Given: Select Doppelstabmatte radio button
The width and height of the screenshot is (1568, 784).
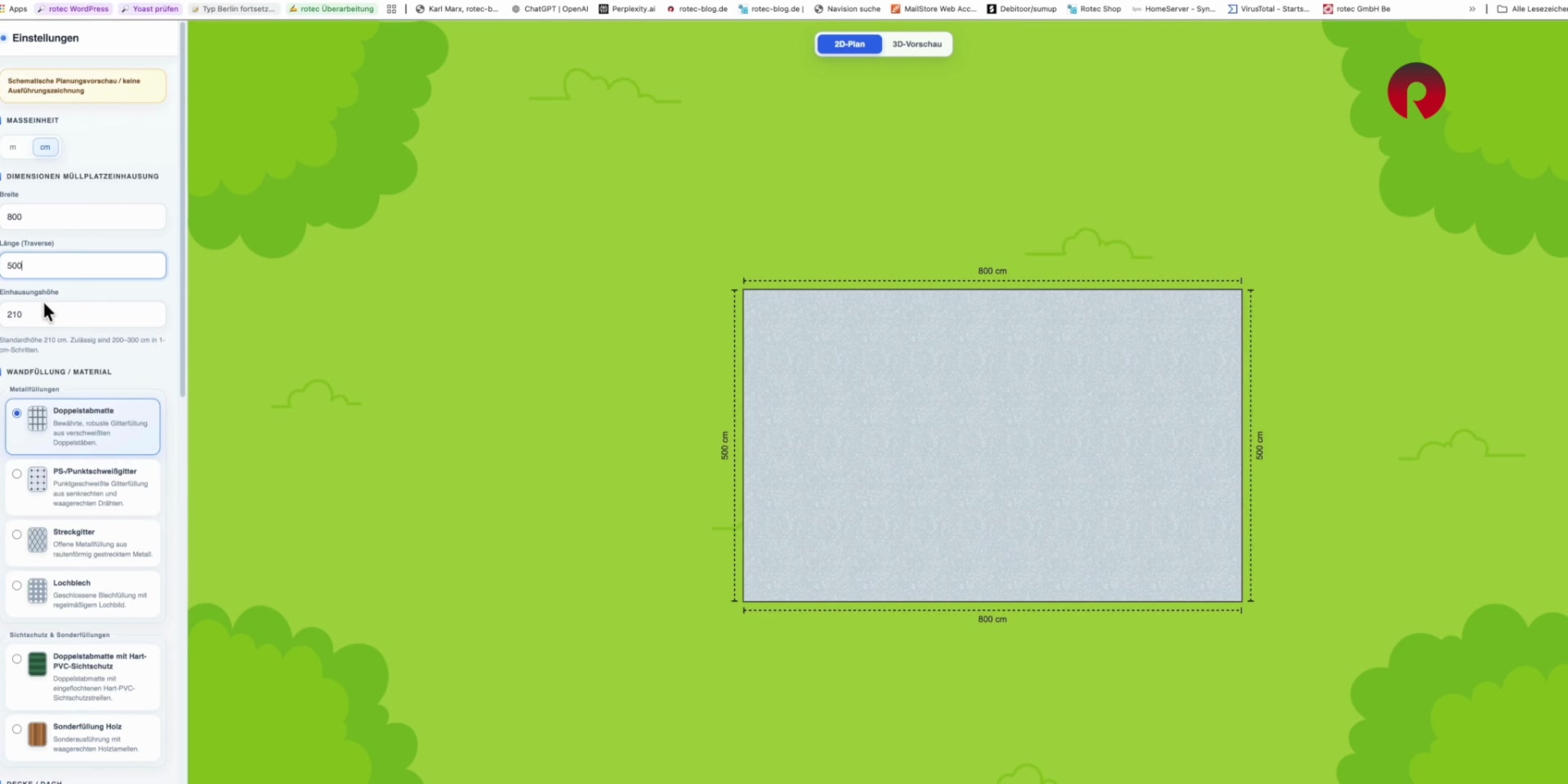Looking at the screenshot, I should coord(17,413).
